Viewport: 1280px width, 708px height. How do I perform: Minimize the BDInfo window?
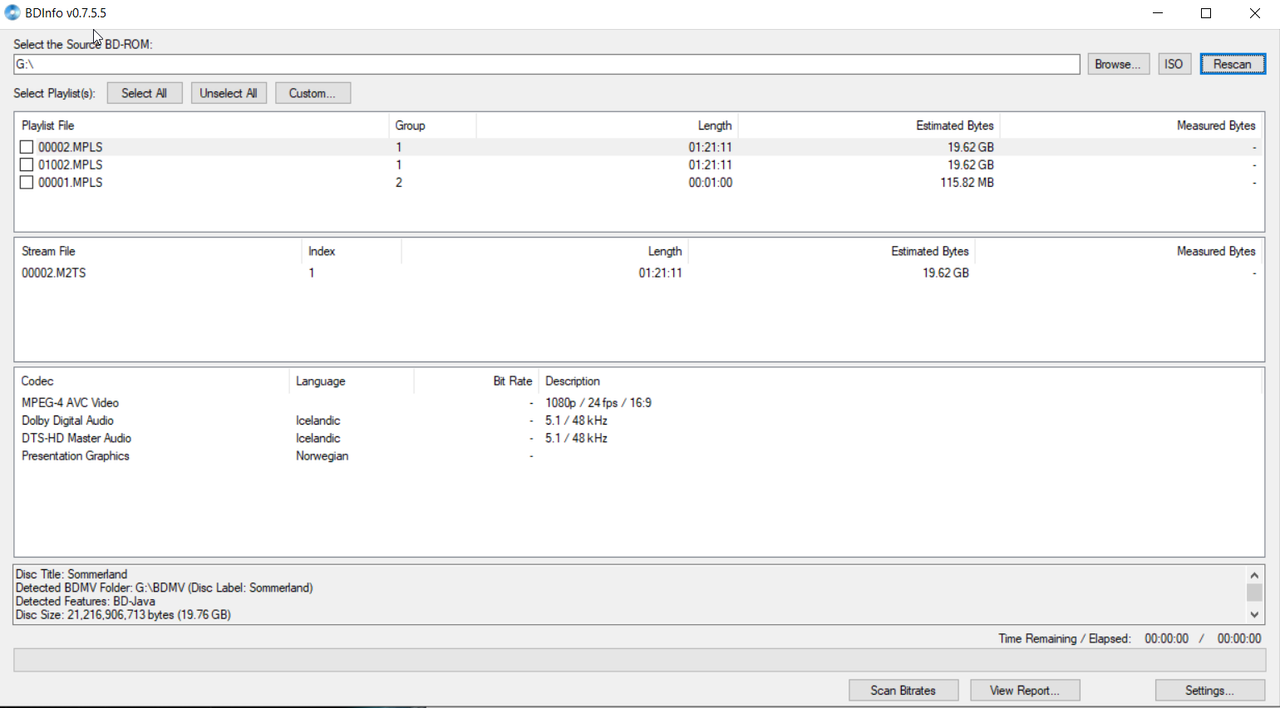(x=1159, y=13)
